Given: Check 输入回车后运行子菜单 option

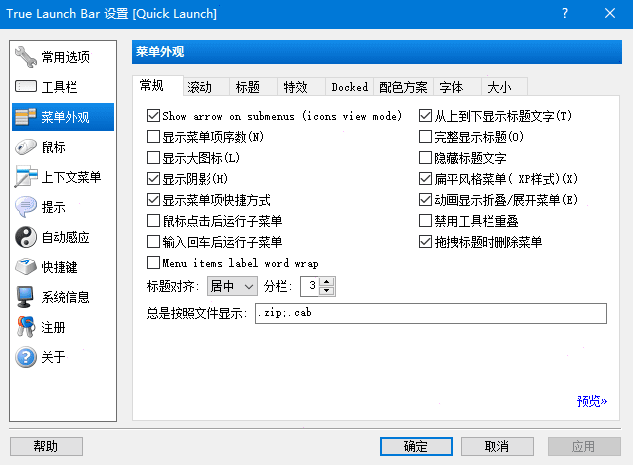Looking at the screenshot, I should click(153, 242).
